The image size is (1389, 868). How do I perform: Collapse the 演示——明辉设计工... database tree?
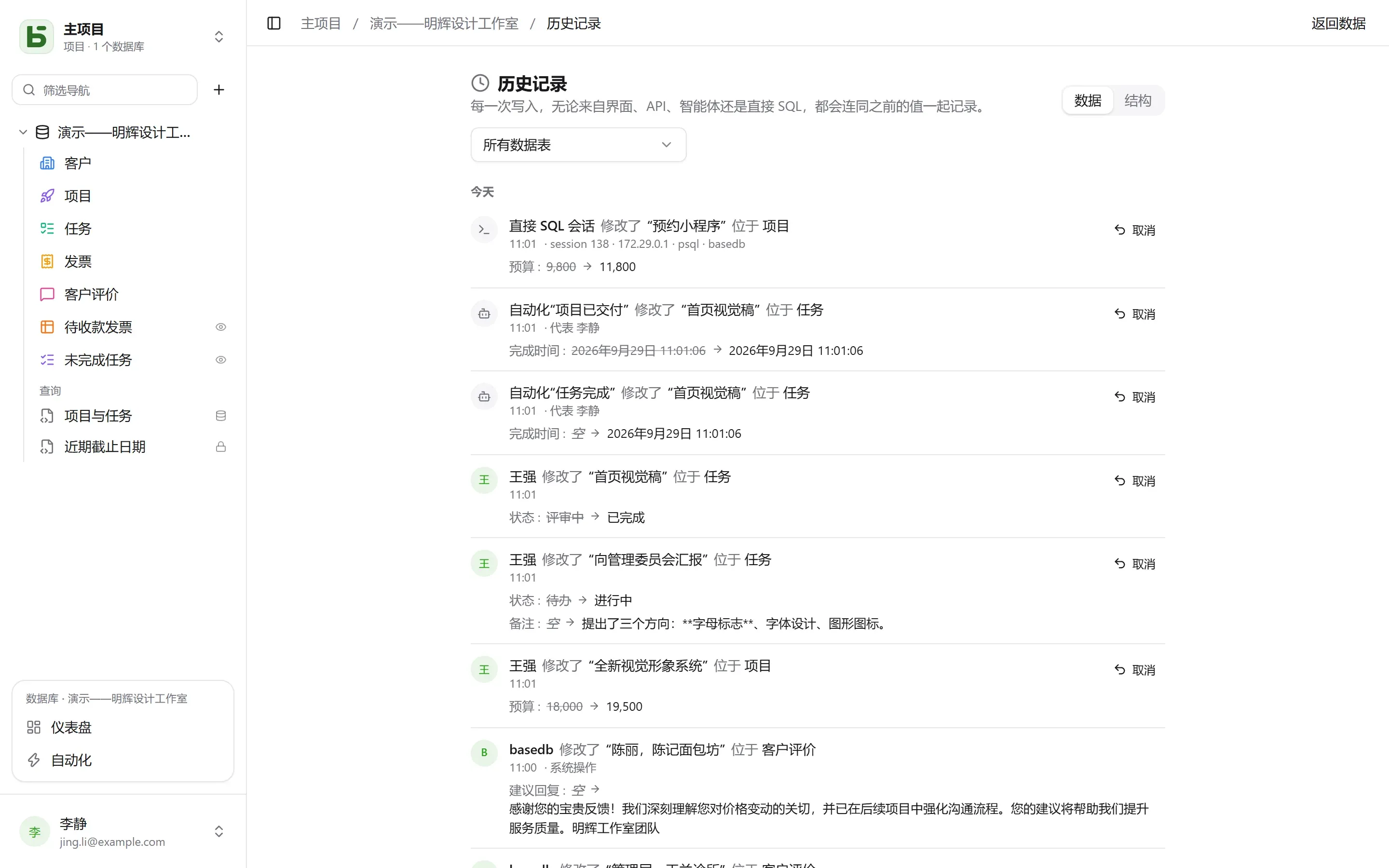point(23,132)
